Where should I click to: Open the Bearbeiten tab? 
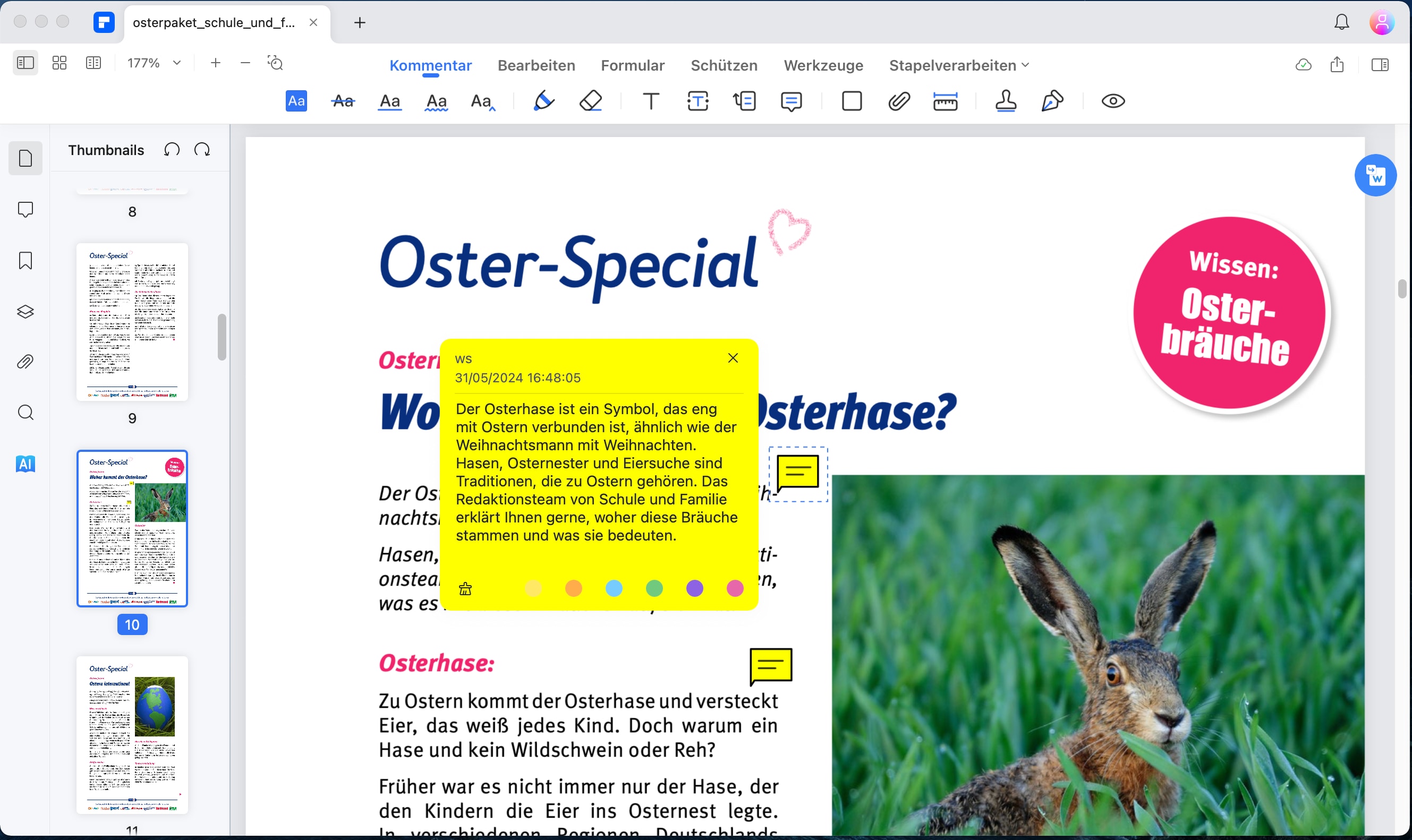click(536, 66)
